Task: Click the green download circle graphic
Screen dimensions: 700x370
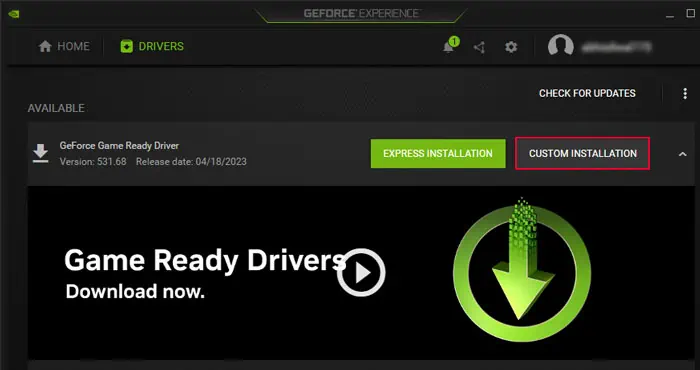Action: pyautogui.click(x=521, y=269)
